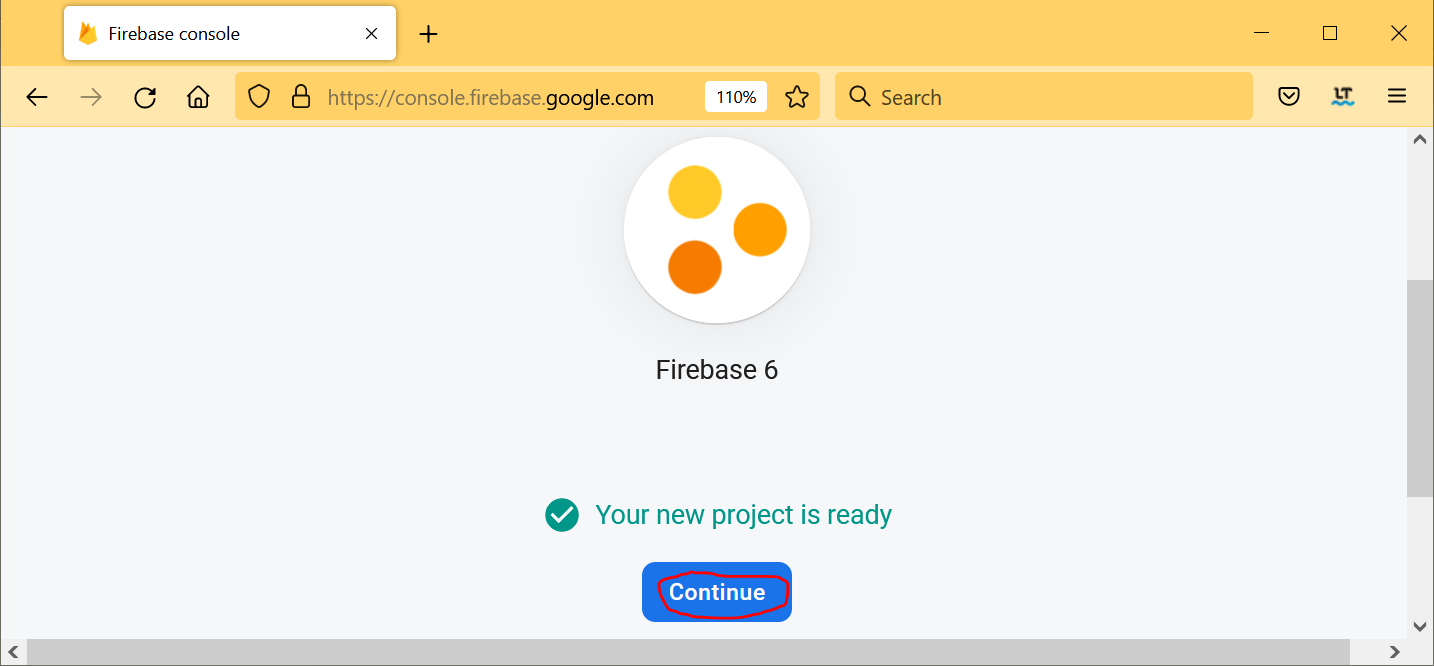Click the vertical scrollbar up arrow
The image size is (1434, 666).
click(1420, 141)
